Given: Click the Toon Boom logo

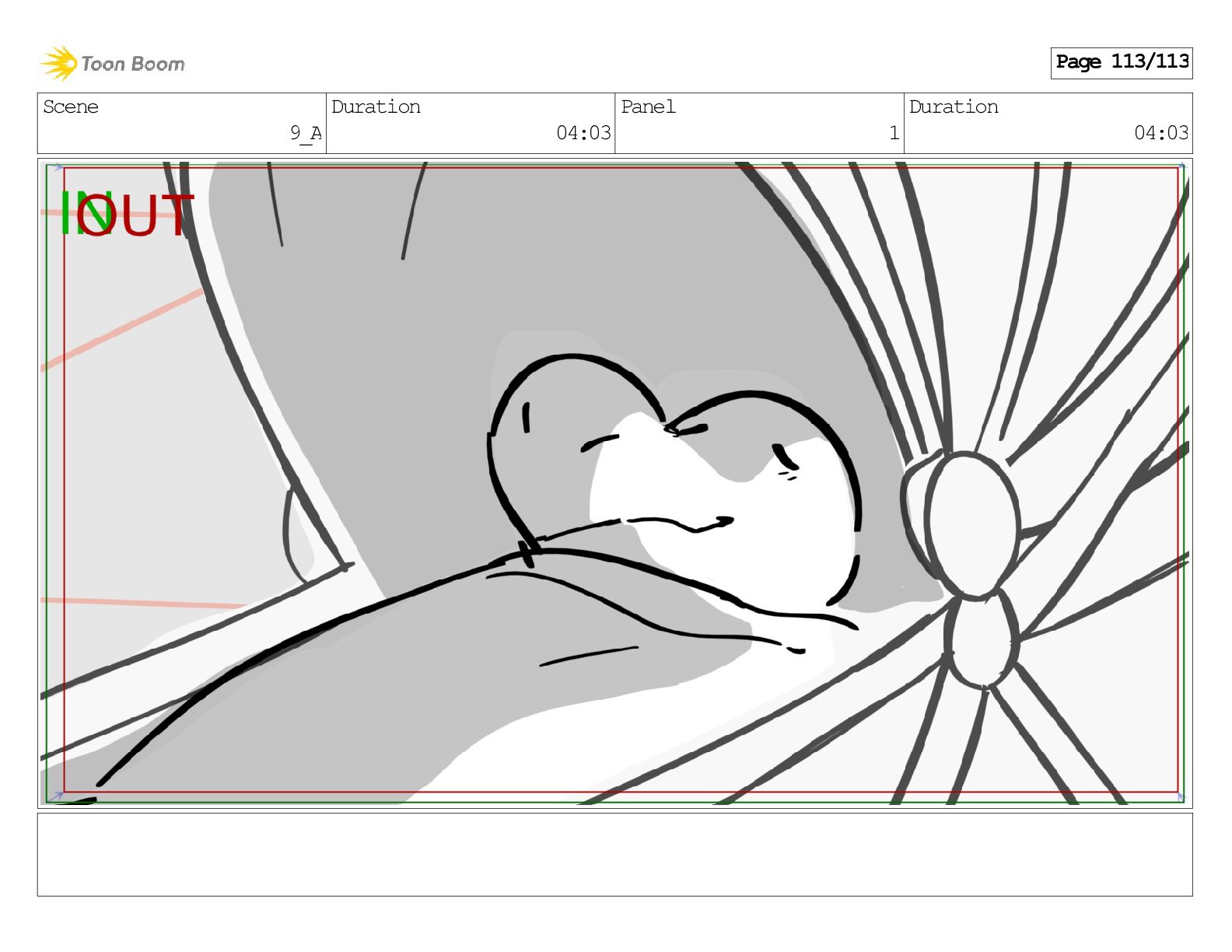Looking at the screenshot, I should (113, 63).
